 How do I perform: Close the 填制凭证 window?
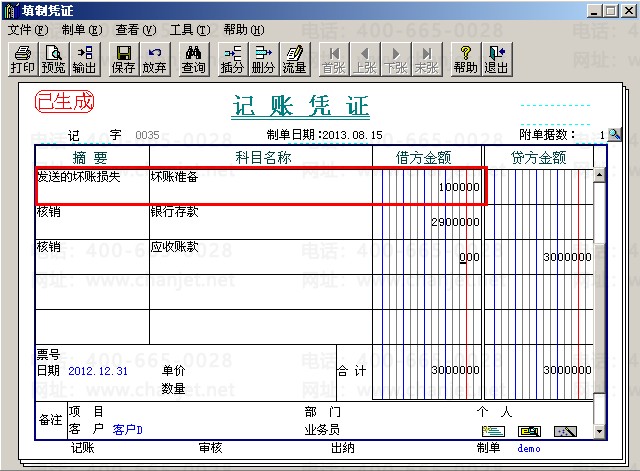(629, 11)
